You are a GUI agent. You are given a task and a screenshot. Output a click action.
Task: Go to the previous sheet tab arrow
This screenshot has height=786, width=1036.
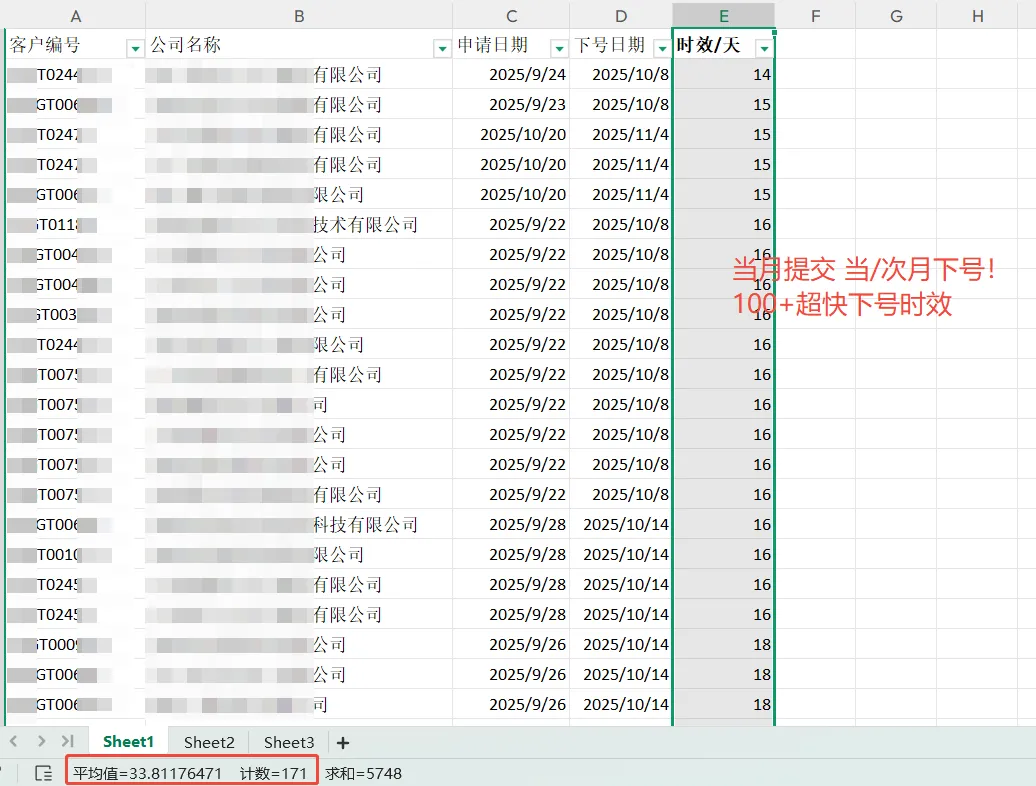(x=14, y=741)
